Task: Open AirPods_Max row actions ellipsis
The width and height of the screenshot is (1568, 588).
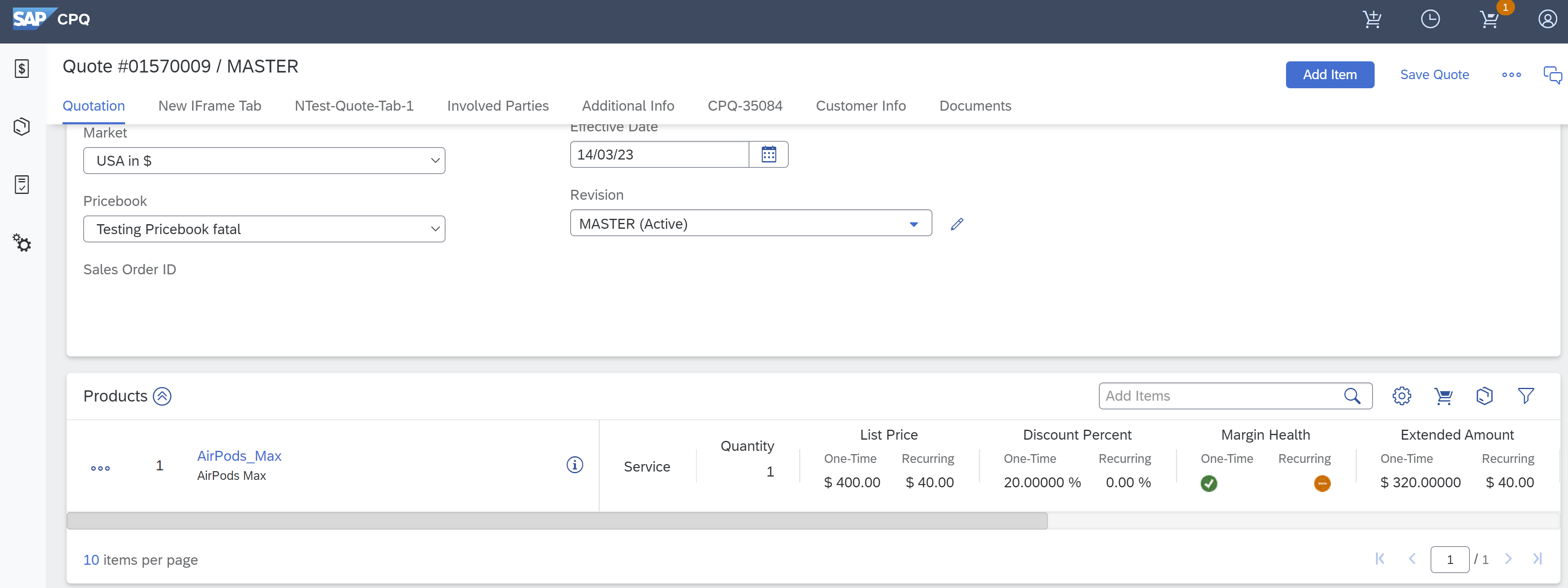Action: pos(101,469)
